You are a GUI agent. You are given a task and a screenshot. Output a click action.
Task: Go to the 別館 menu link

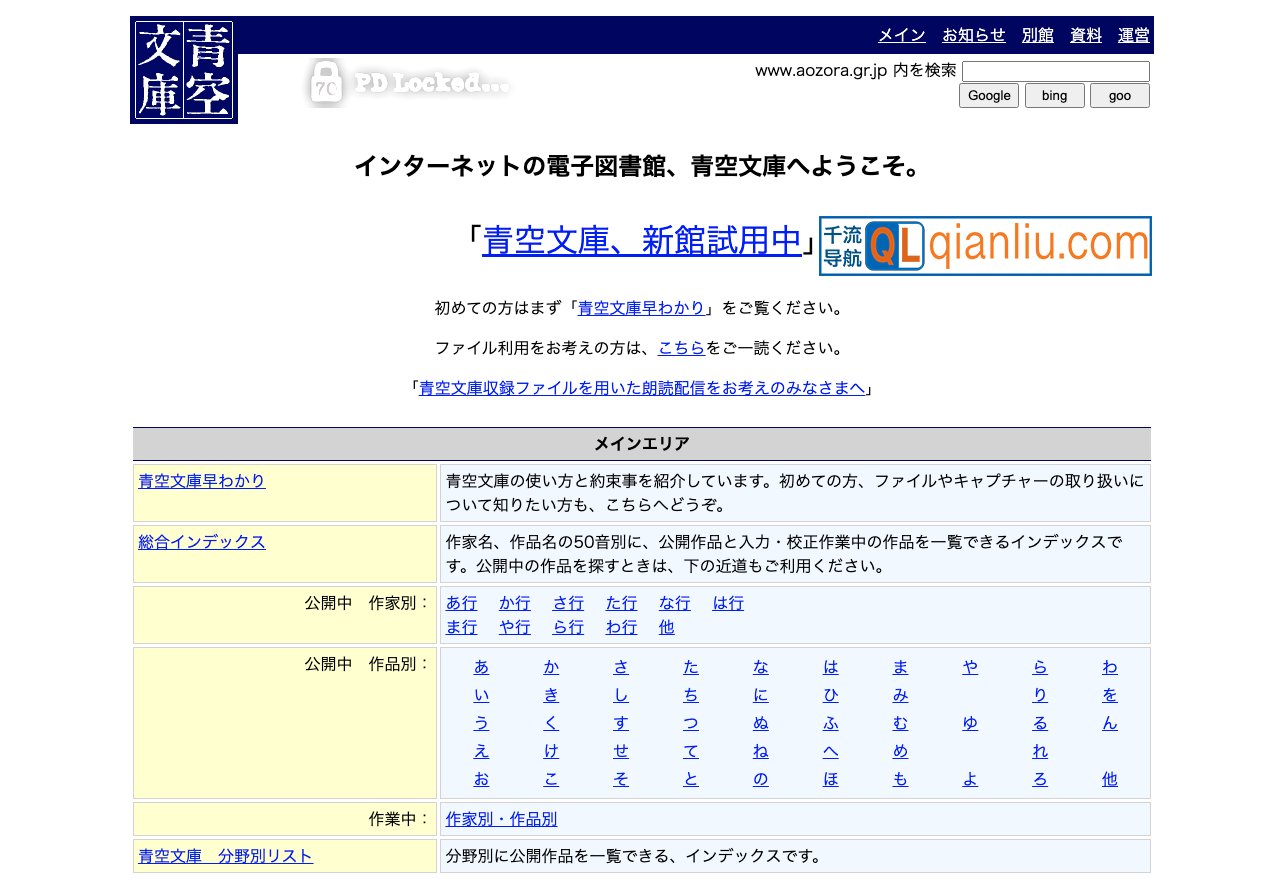[1037, 35]
